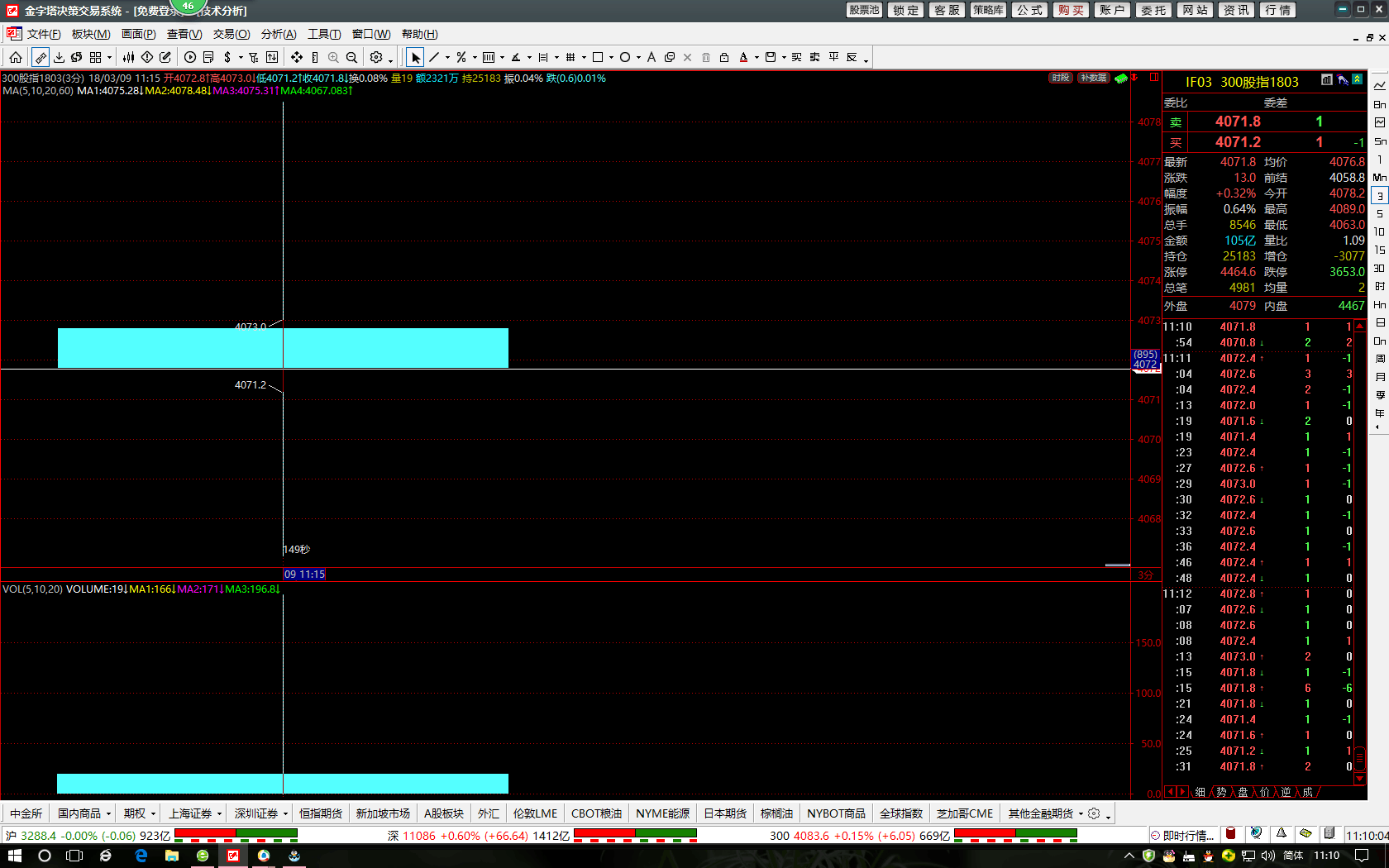
Task: Switch to the 1-minute period
Action: 1379,160
